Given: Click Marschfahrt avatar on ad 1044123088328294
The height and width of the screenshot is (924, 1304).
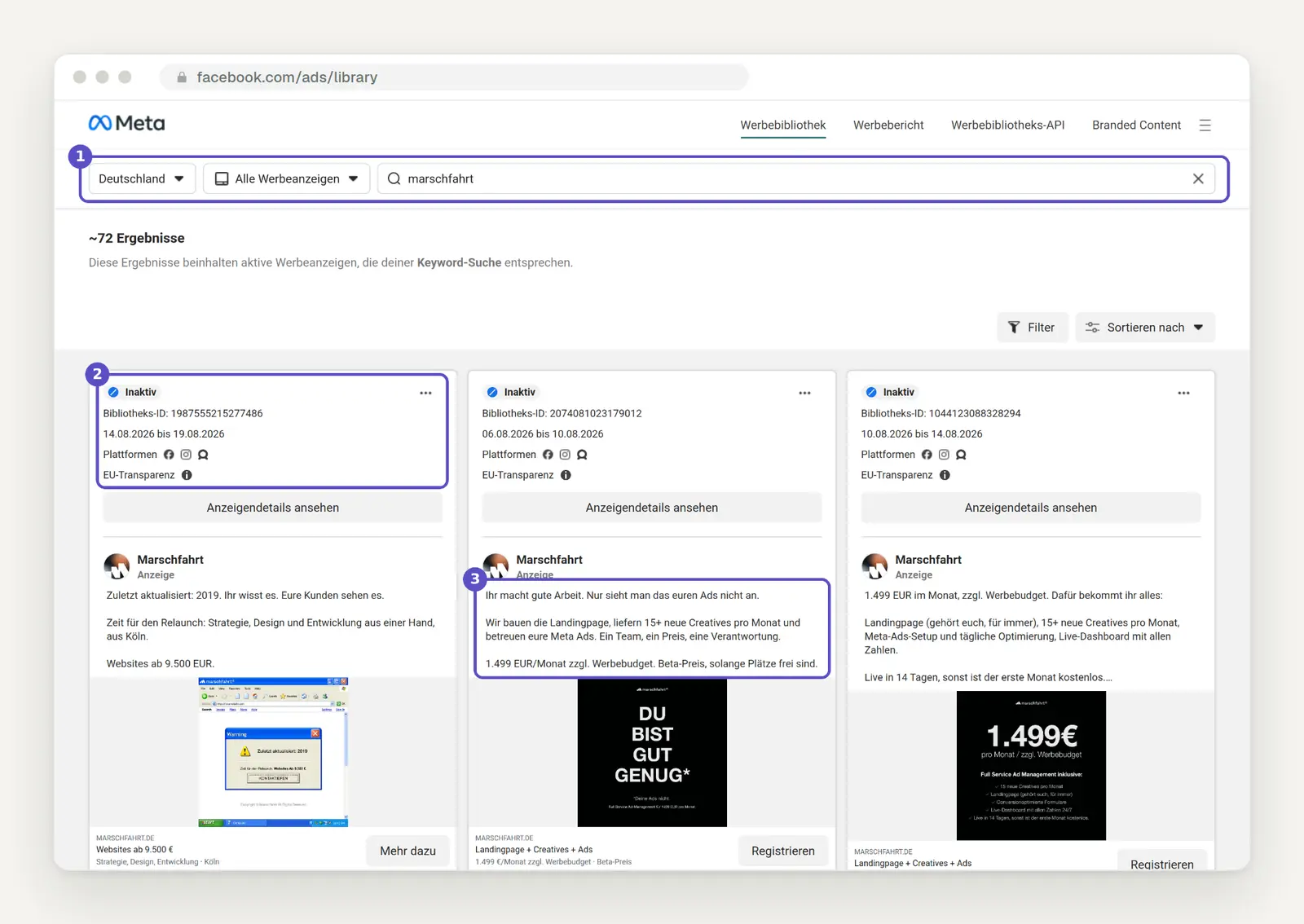Looking at the screenshot, I should click(x=874, y=566).
